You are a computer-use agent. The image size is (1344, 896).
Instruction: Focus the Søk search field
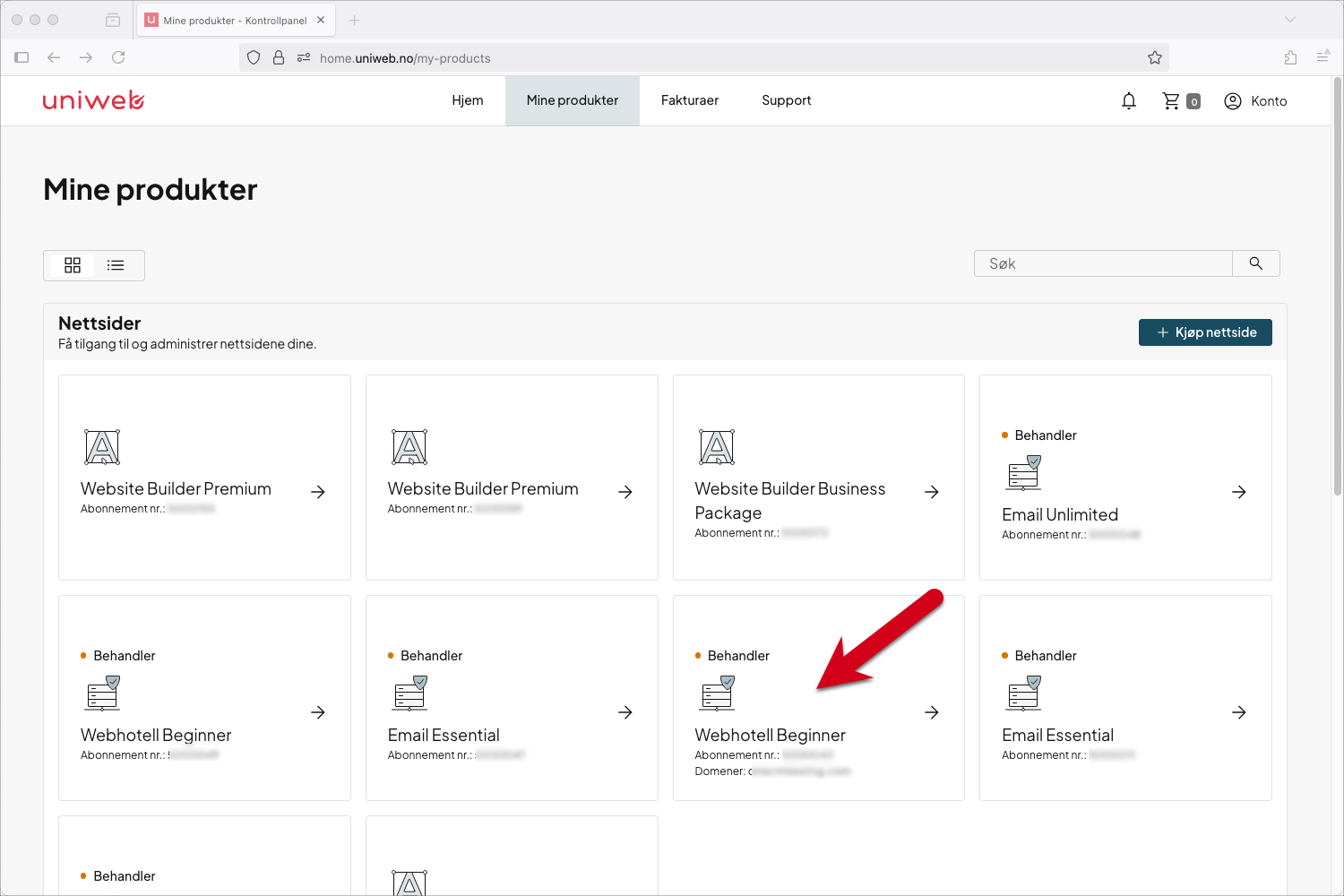(1103, 263)
